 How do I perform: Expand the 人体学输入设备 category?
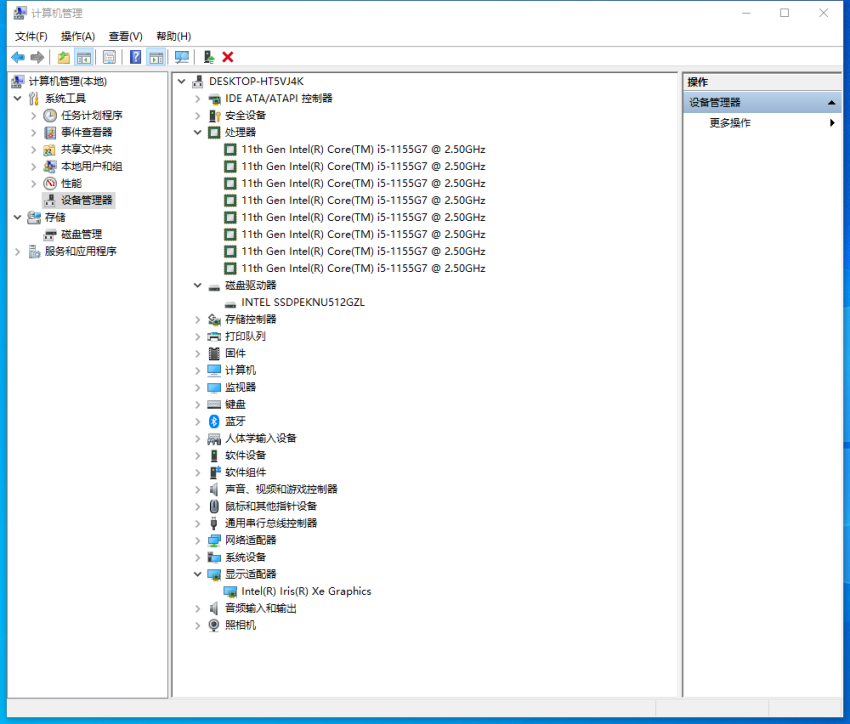(198, 438)
